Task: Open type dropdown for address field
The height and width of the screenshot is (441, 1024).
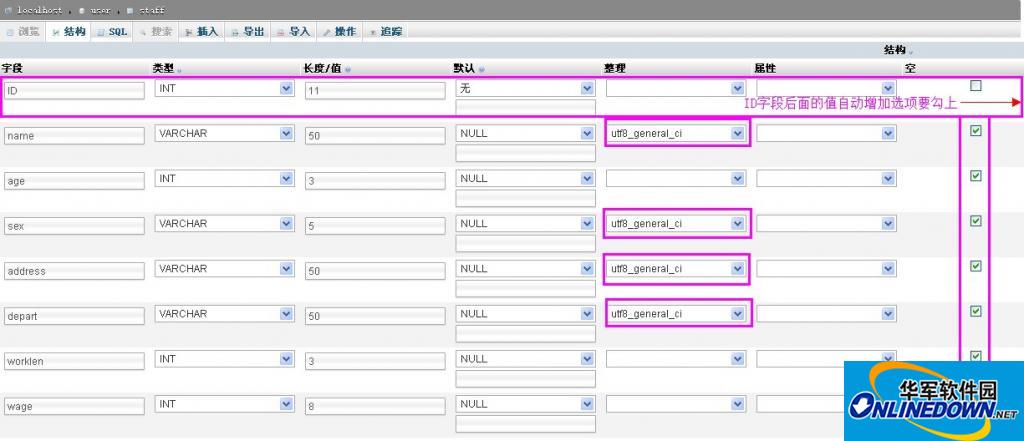Action: click(x=224, y=269)
